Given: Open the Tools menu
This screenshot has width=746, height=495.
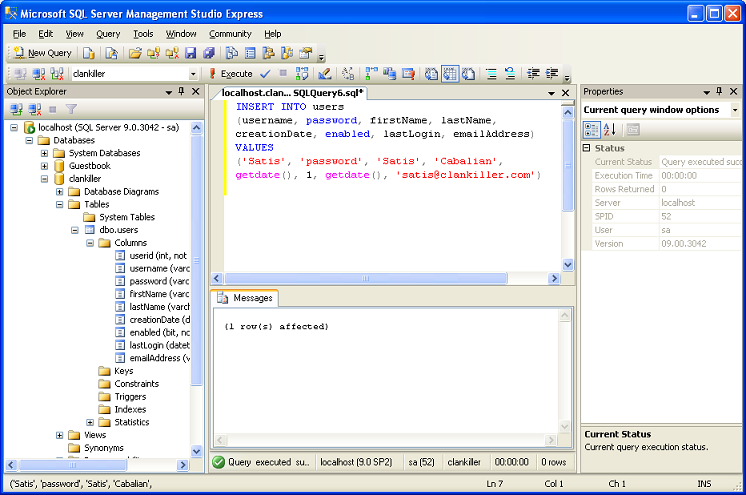Looking at the screenshot, I should [143, 34].
